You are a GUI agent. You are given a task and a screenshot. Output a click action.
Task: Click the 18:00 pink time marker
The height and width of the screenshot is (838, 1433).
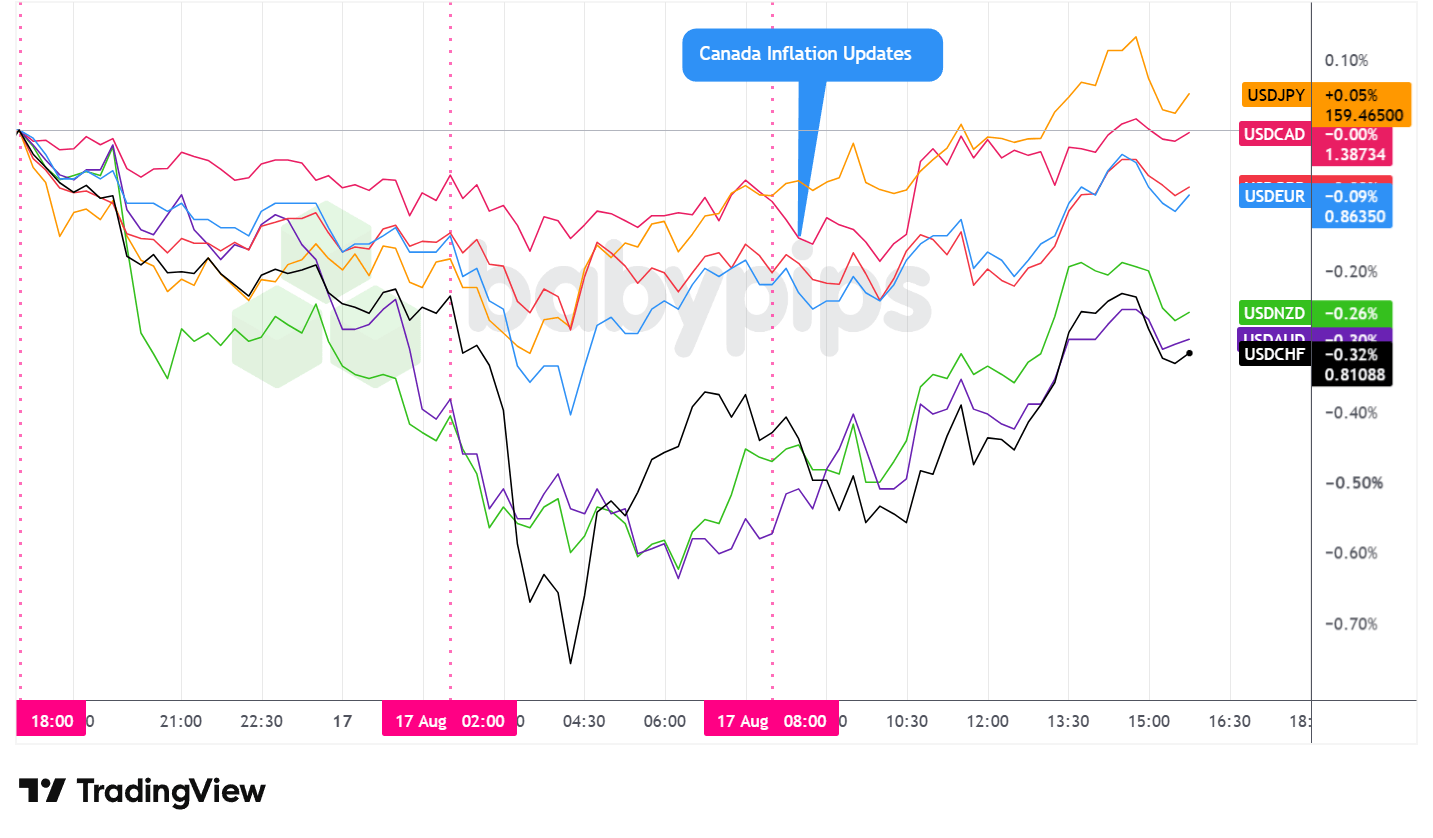point(51,721)
